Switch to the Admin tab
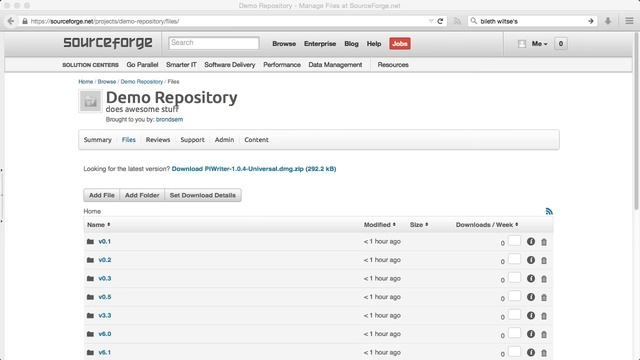The image size is (640, 360). pyautogui.click(x=224, y=140)
